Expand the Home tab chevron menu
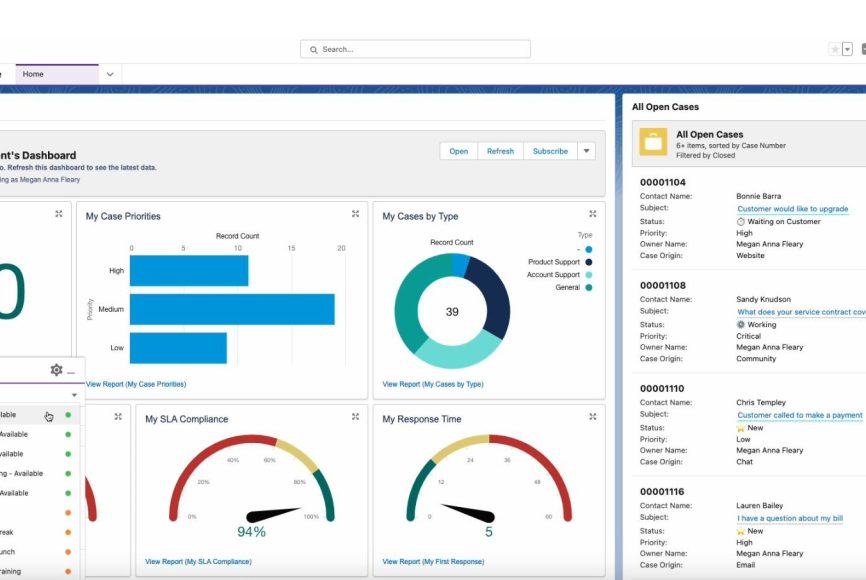Viewport: 866px width, 580px height. pyautogui.click(x=110, y=74)
